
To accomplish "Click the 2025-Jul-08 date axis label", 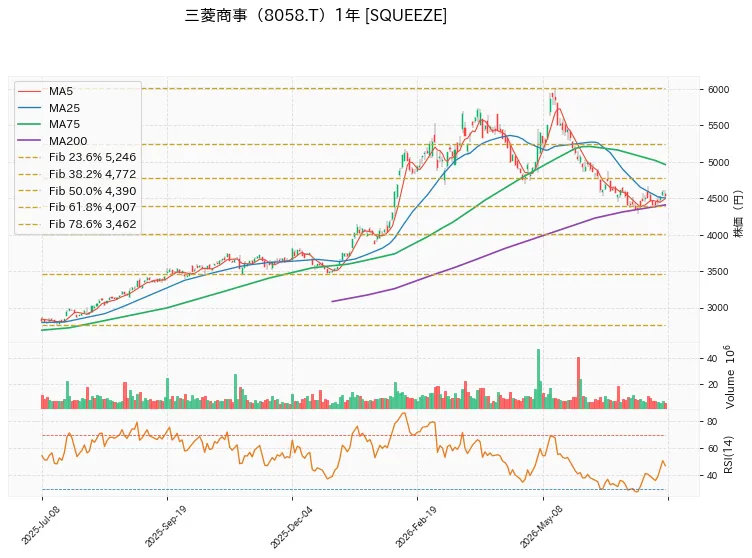I will 40,525.
